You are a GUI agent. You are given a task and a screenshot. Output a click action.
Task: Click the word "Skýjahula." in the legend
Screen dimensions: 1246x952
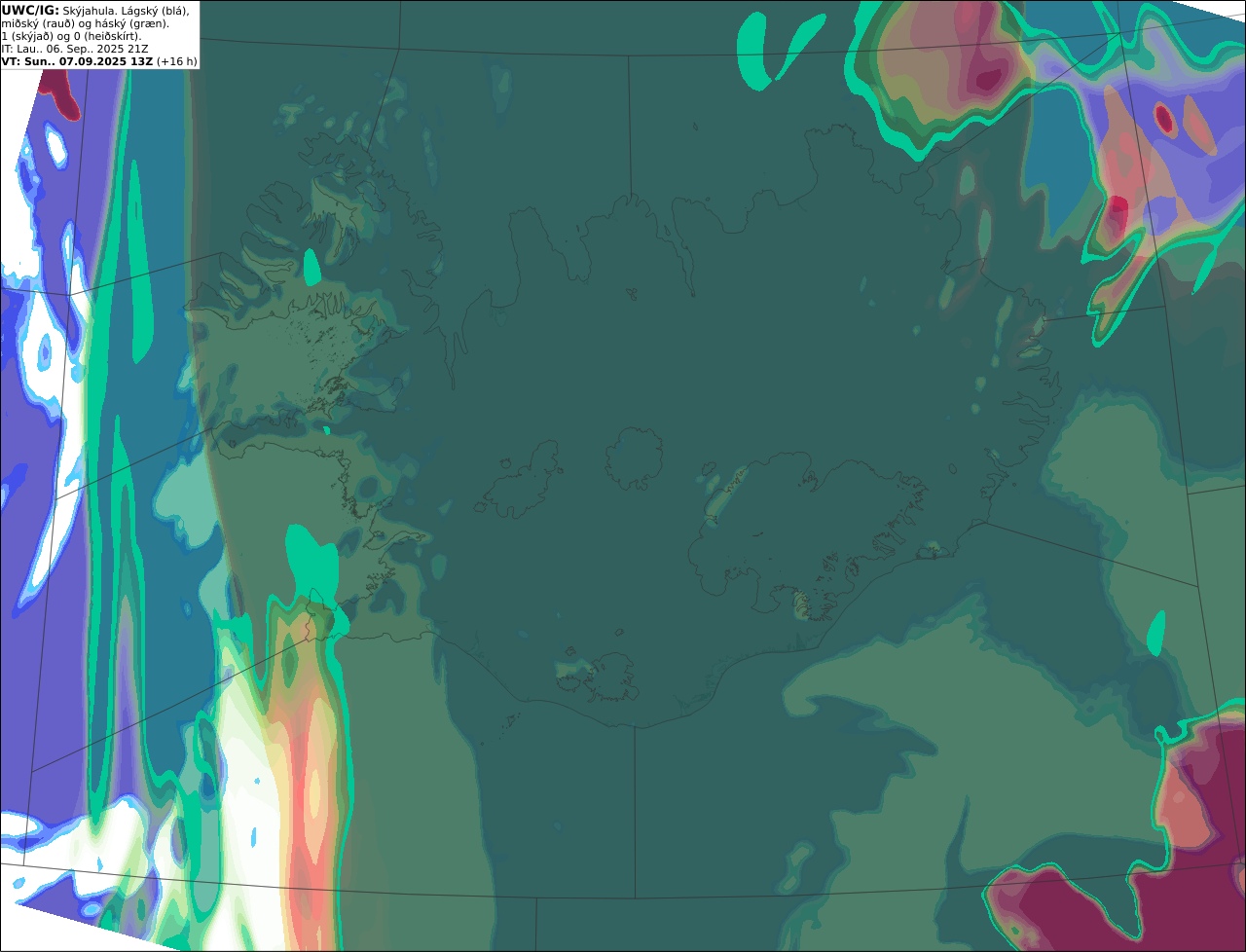tap(90, 12)
